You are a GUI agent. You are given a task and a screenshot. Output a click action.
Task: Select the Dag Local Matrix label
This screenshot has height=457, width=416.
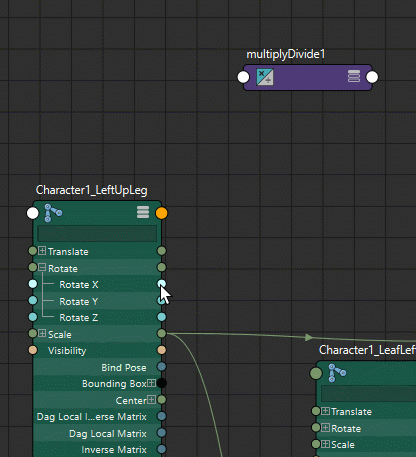click(x=108, y=434)
